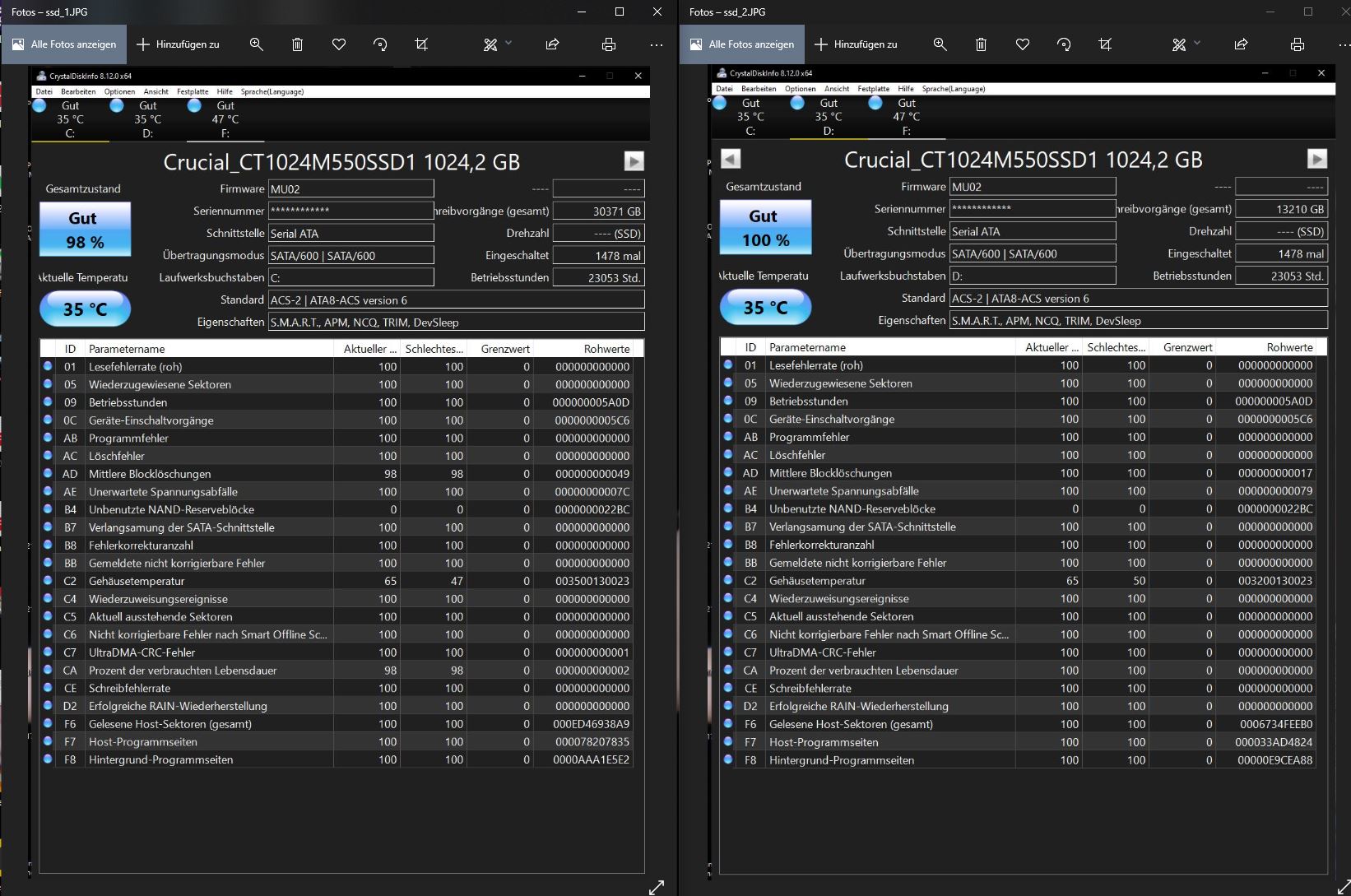Click the next disk arrow in the ssd_2 screenshot
Screen dimensions: 1351x896
(x=1317, y=159)
